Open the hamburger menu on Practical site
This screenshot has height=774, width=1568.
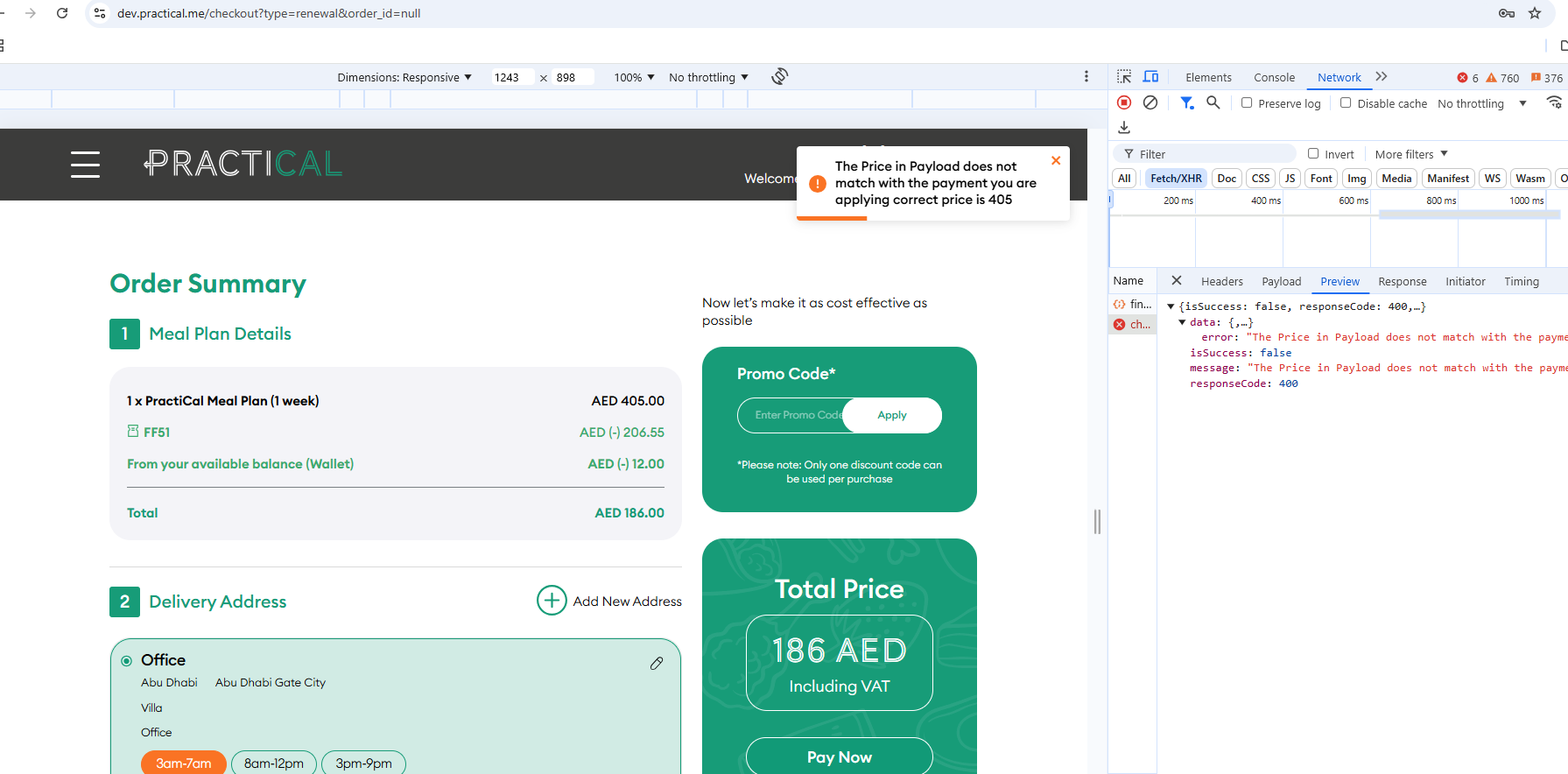coord(85,164)
